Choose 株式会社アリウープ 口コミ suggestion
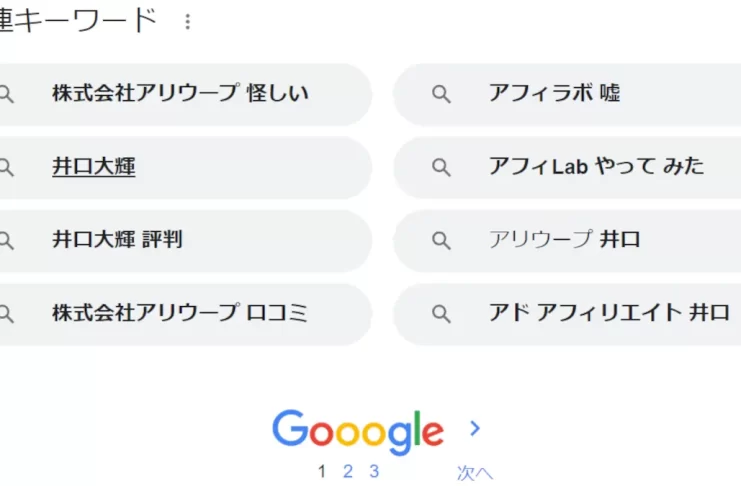Image resolution: width=741 pixels, height=486 pixels. pos(180,314)
